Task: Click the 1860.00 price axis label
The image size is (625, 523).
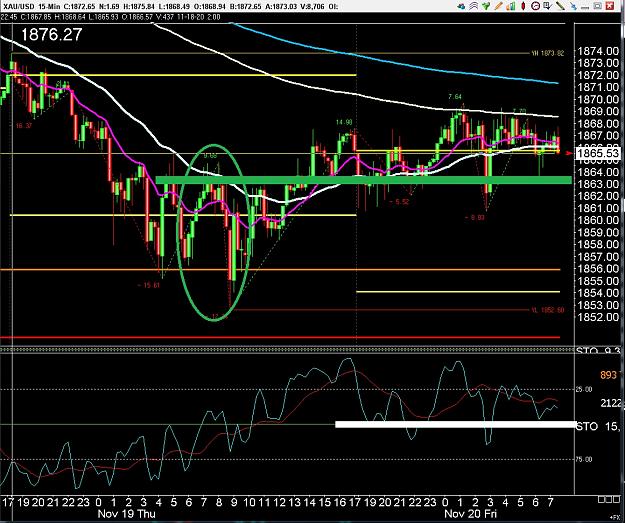Action: [598, 220]
